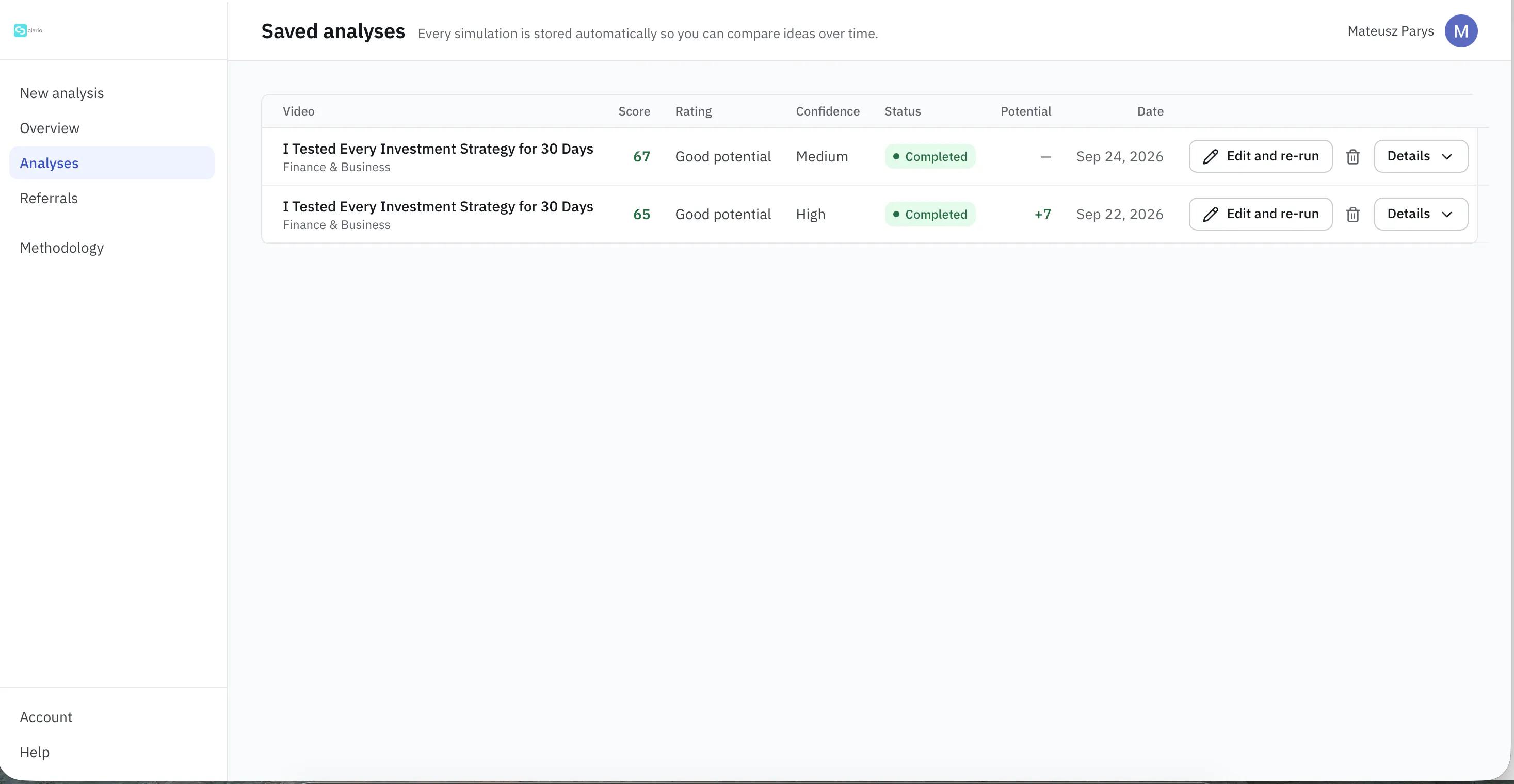Click the Clario logo icon
This screenshot has width=1514, height=784.
tap(21, 30)
